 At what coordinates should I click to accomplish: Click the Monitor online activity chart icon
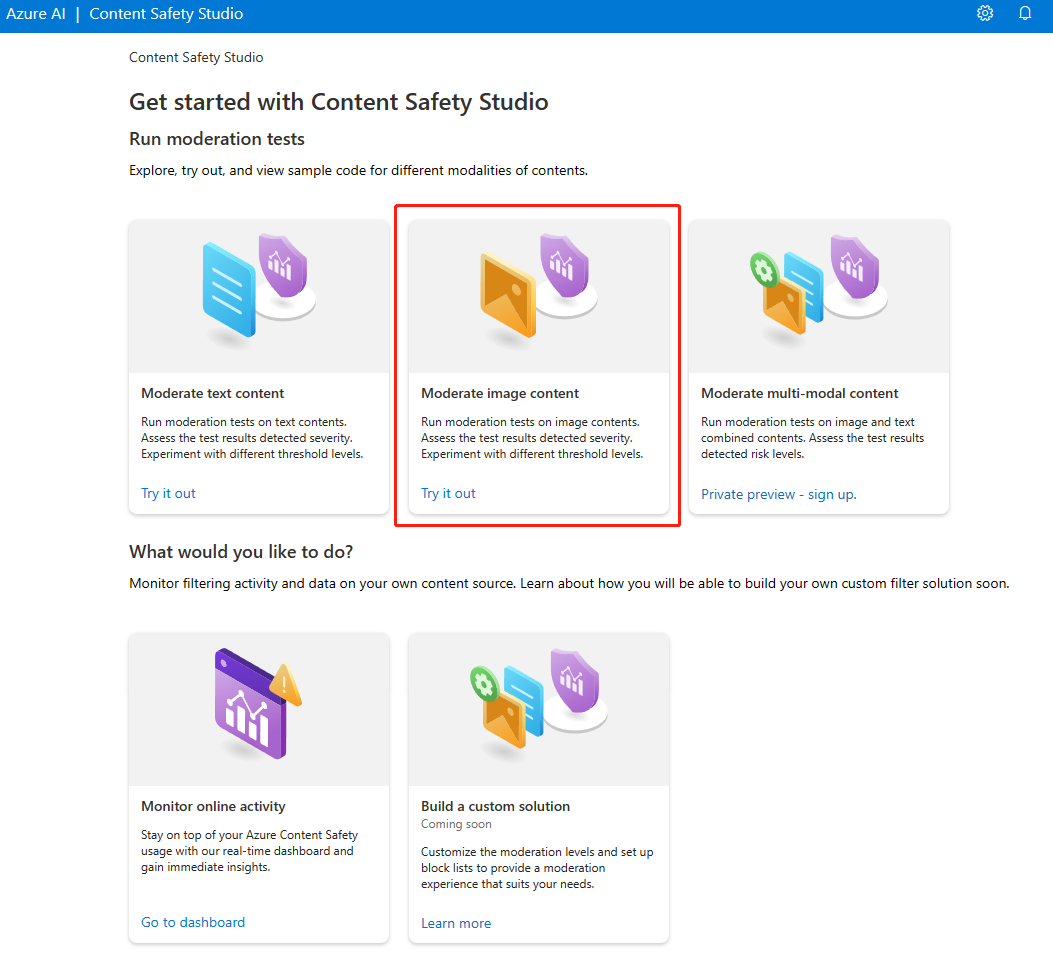pos(251,704)
